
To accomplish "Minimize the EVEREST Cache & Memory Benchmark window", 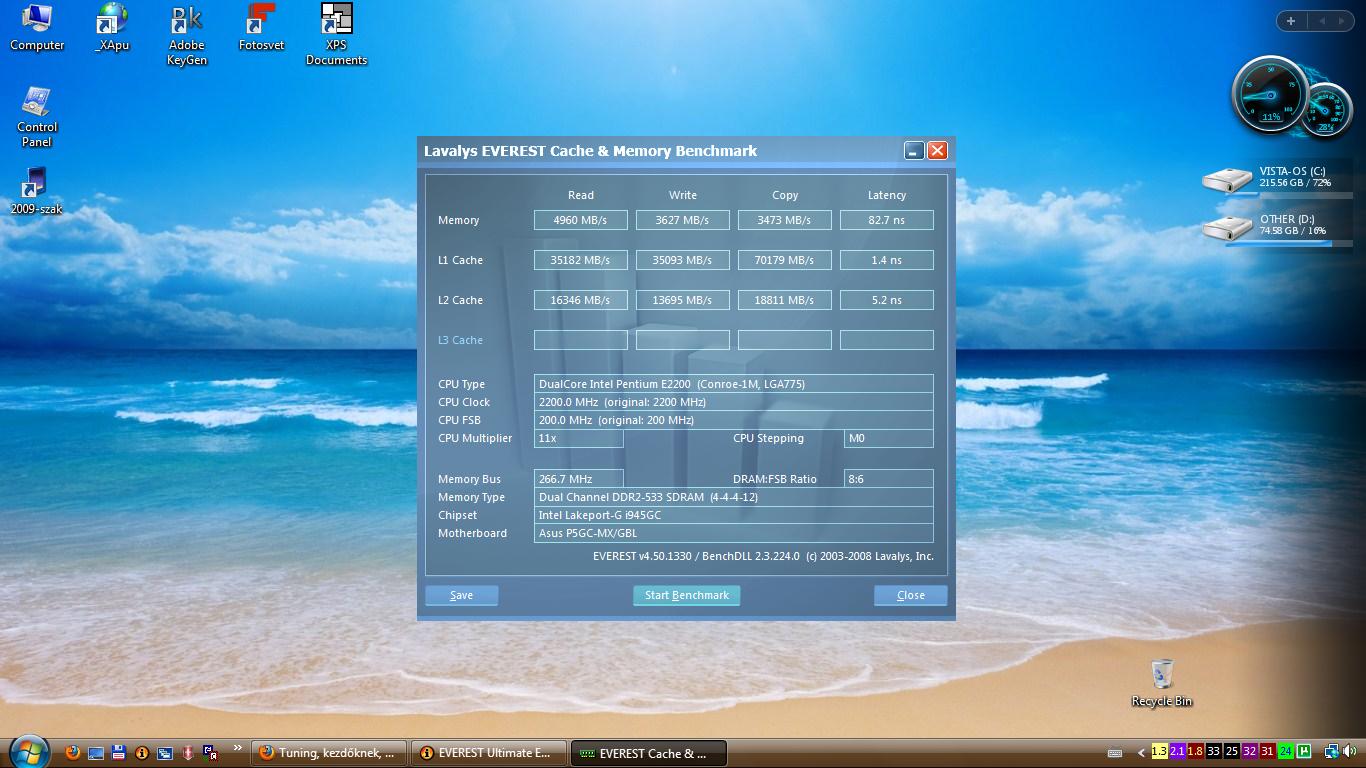I will point(914,151).
